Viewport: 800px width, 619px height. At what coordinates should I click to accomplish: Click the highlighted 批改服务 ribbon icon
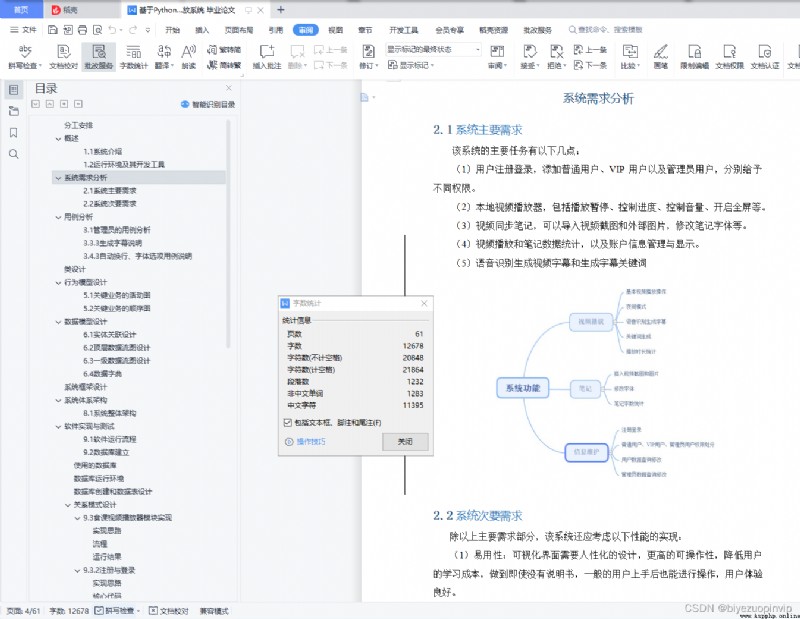click(x=98, y=56)
